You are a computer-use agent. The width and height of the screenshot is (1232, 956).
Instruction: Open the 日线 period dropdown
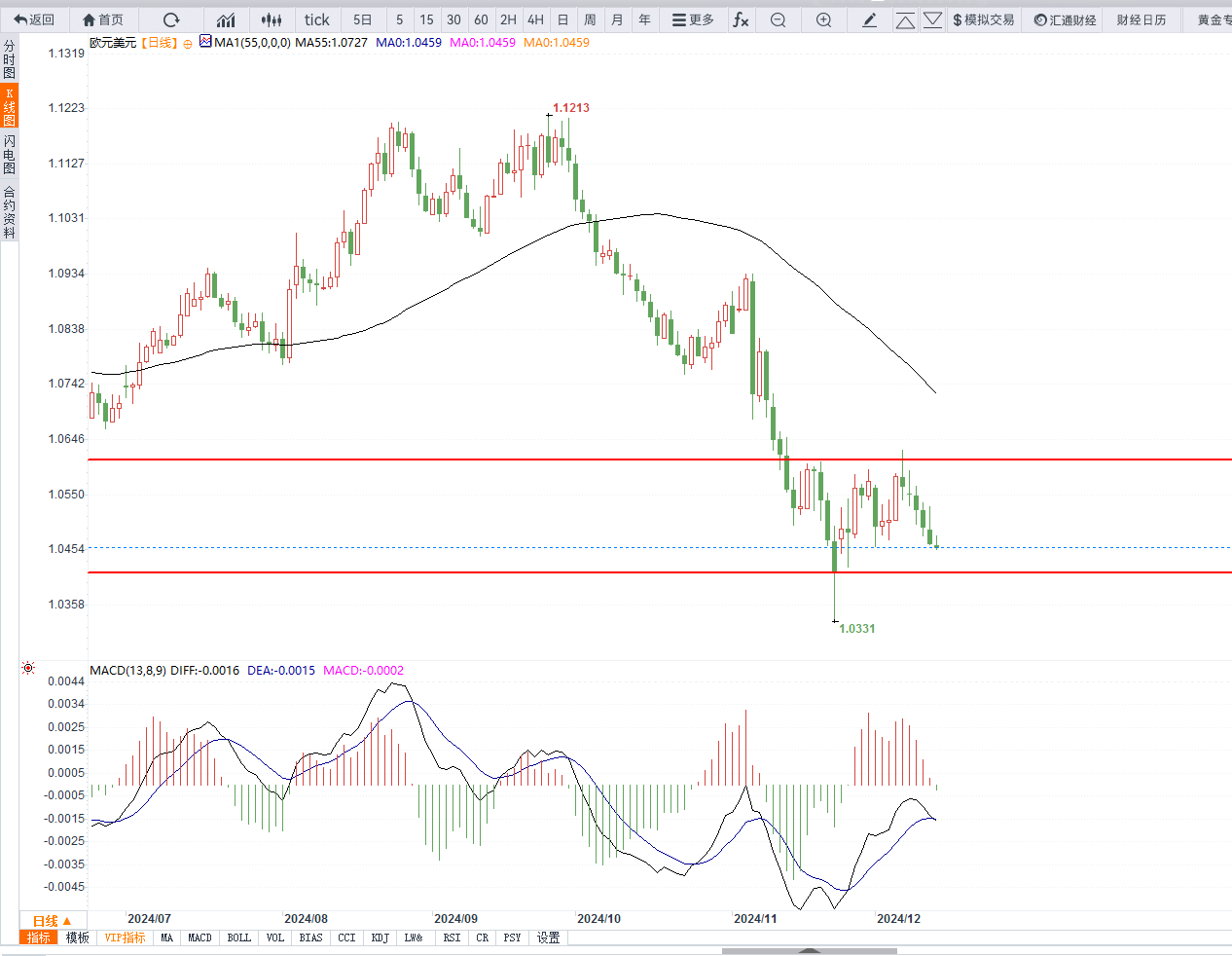coord(53,921)
